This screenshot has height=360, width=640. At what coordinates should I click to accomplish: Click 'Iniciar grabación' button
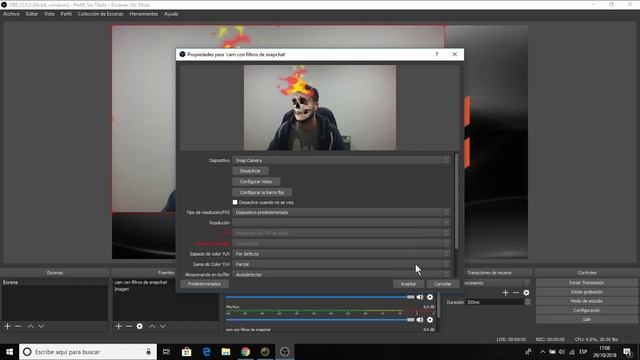[x=587, y=292]
